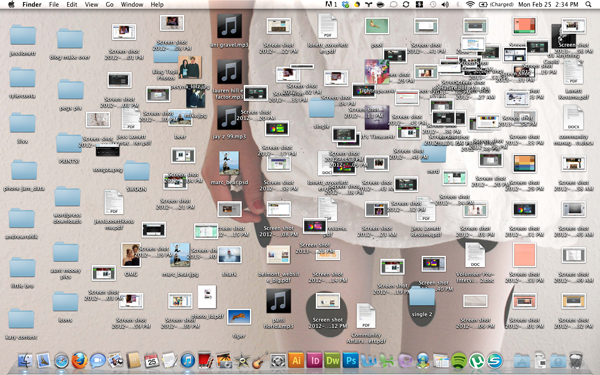
Task: Open the Wi-Fi status menu
Action: point(470,5)
